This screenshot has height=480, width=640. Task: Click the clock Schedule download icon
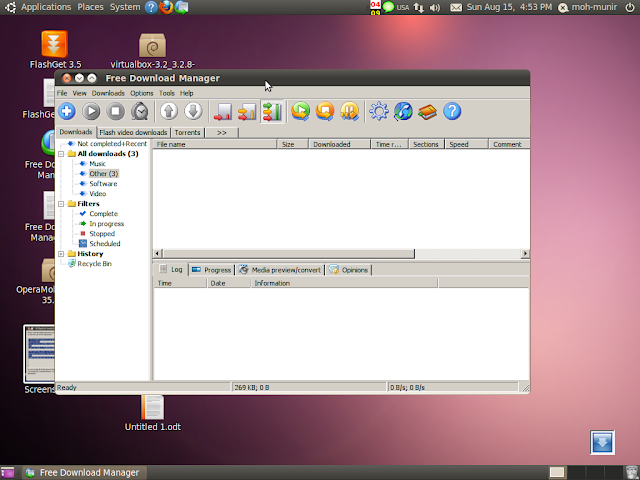(141, 112)
